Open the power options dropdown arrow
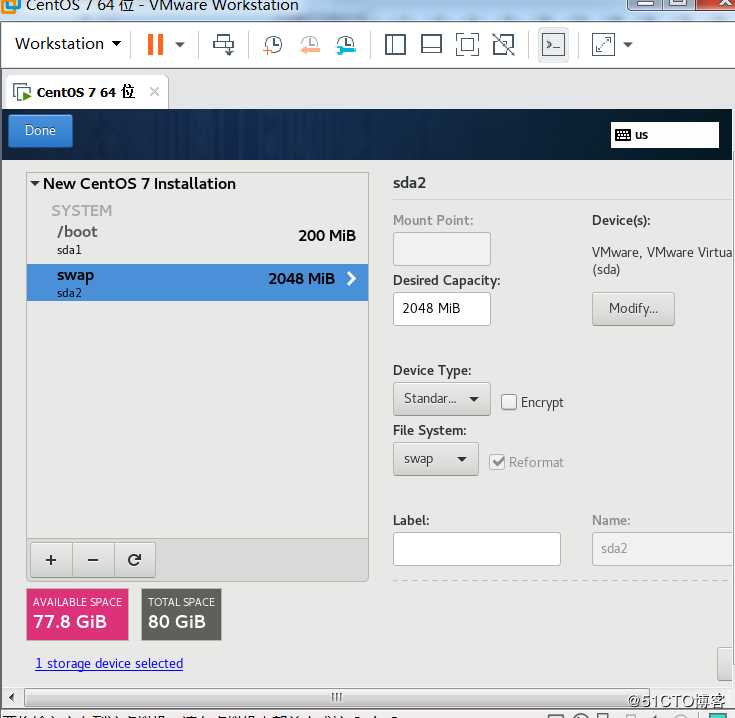The width and height of the screenshot is (735, 718). point(180,45)
